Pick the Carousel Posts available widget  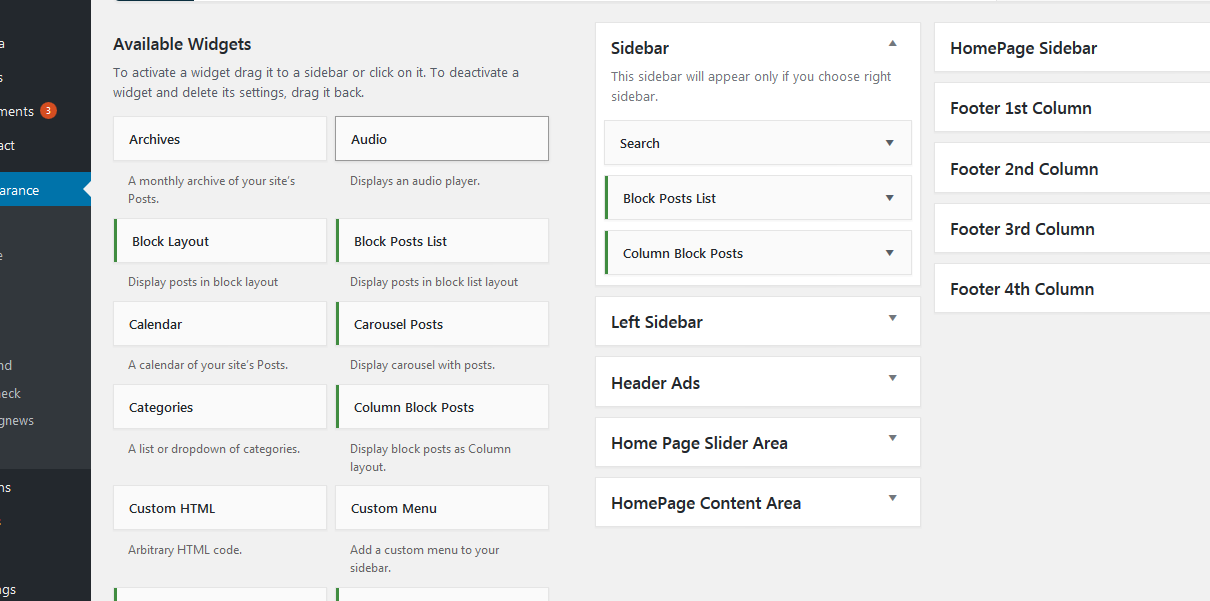pos(441,324)
